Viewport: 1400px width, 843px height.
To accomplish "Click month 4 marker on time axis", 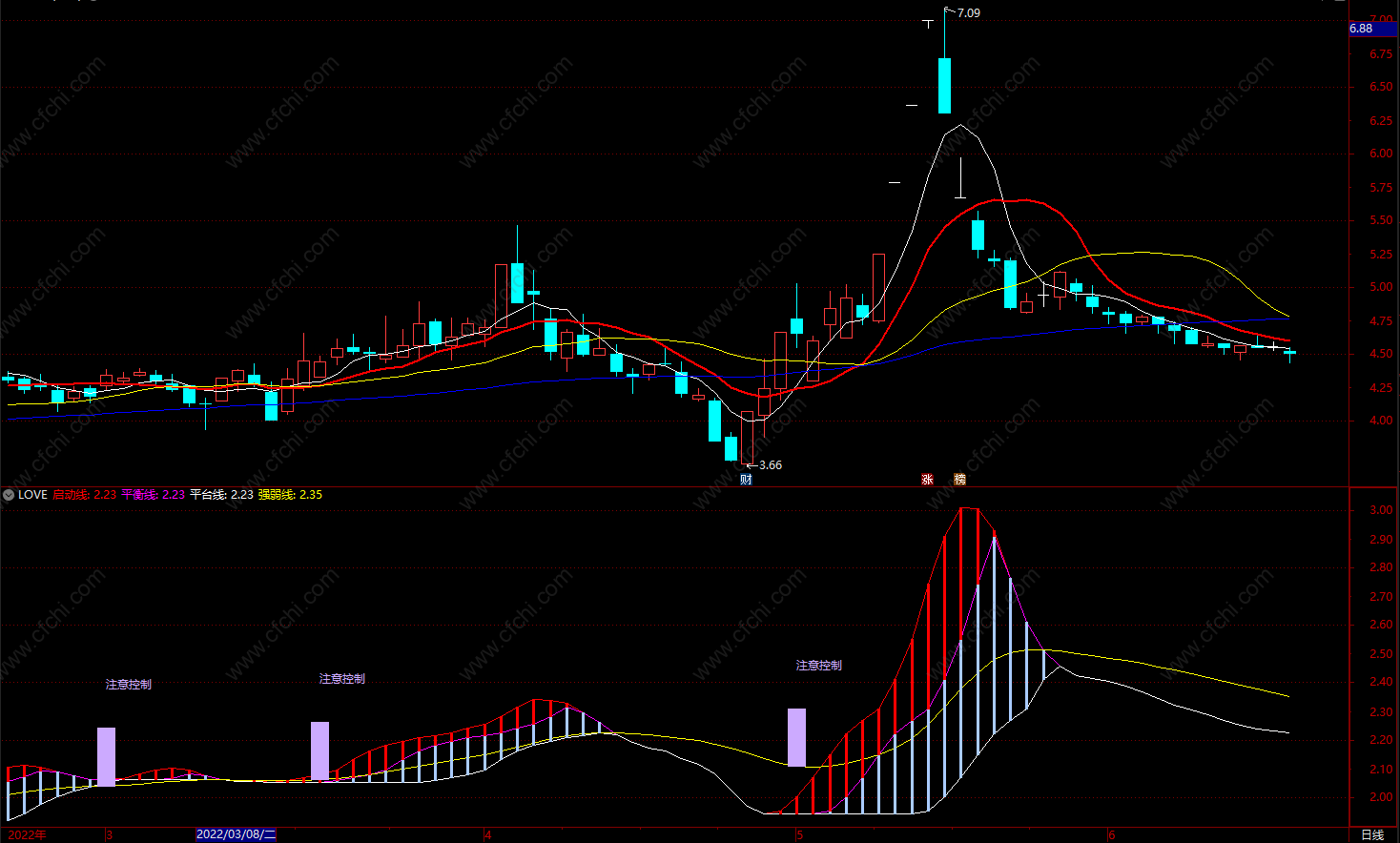I will pos(488,834).
